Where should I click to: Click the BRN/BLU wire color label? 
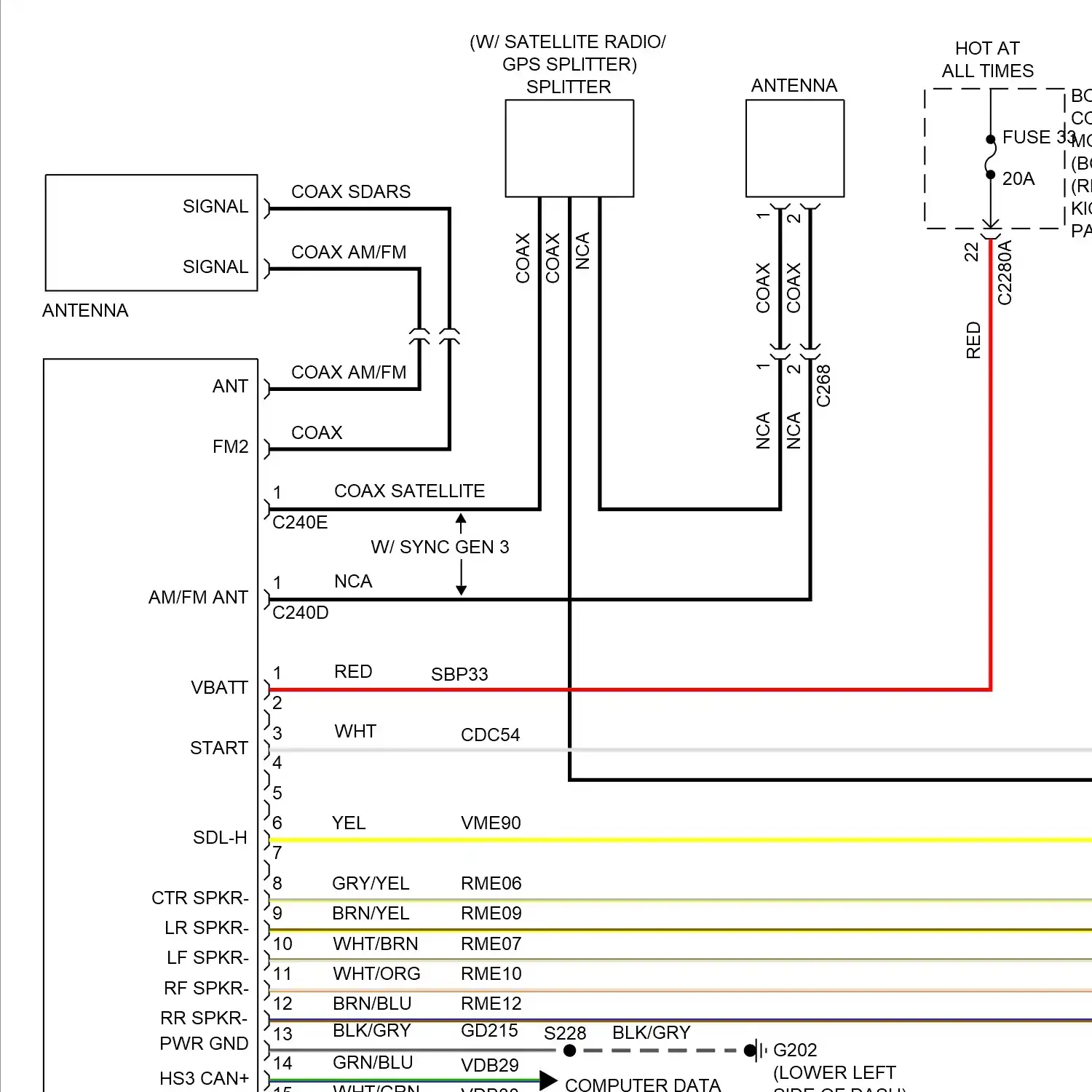pos(372,1003)
